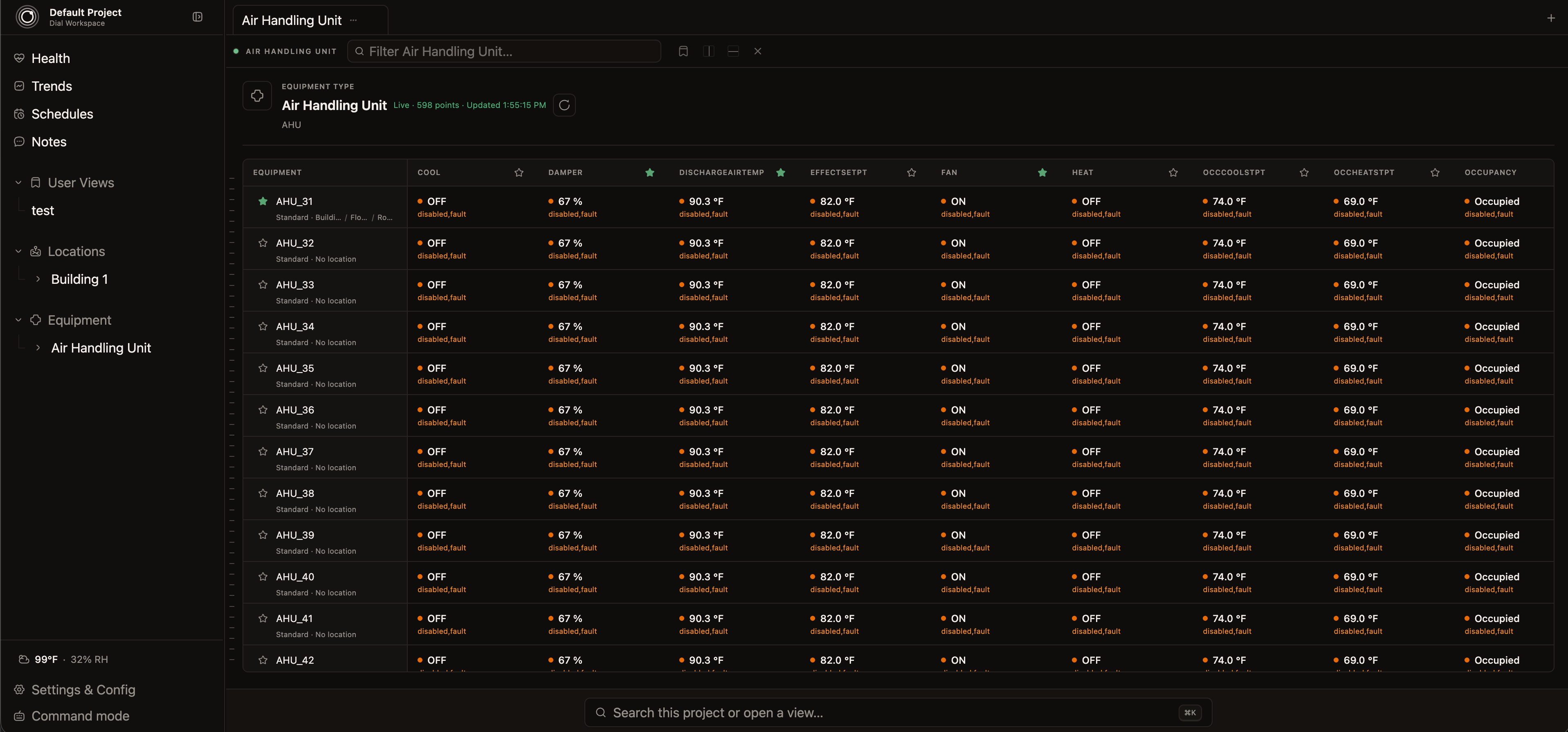The width and height of the screenshot is (1568, 732).
Task: Toggle favorite star on OCCHEATSTPT column
Action: [1435, 173]
